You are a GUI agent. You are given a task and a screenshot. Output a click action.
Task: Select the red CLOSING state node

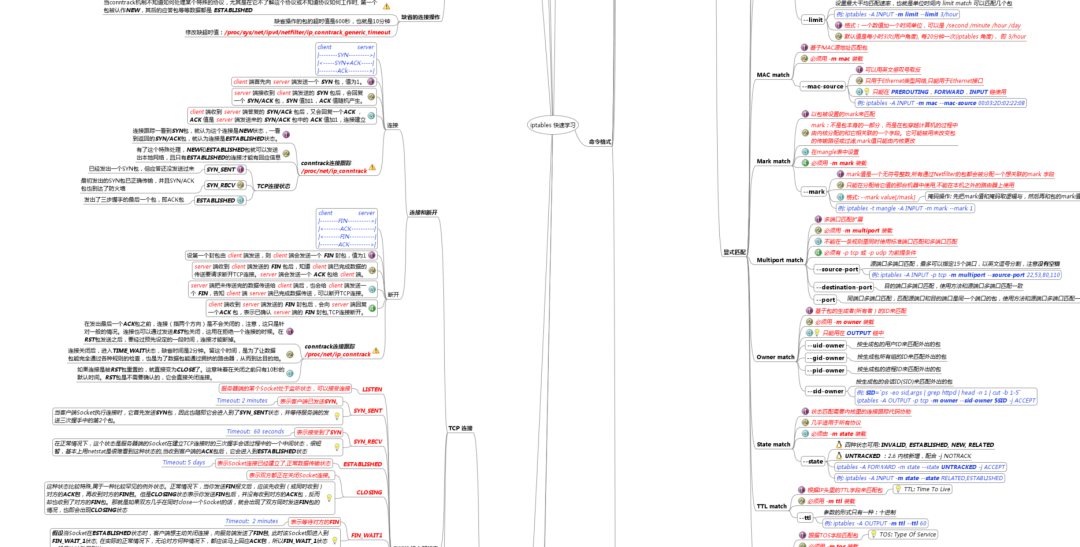pyautogui.click(x=370, y=492)
